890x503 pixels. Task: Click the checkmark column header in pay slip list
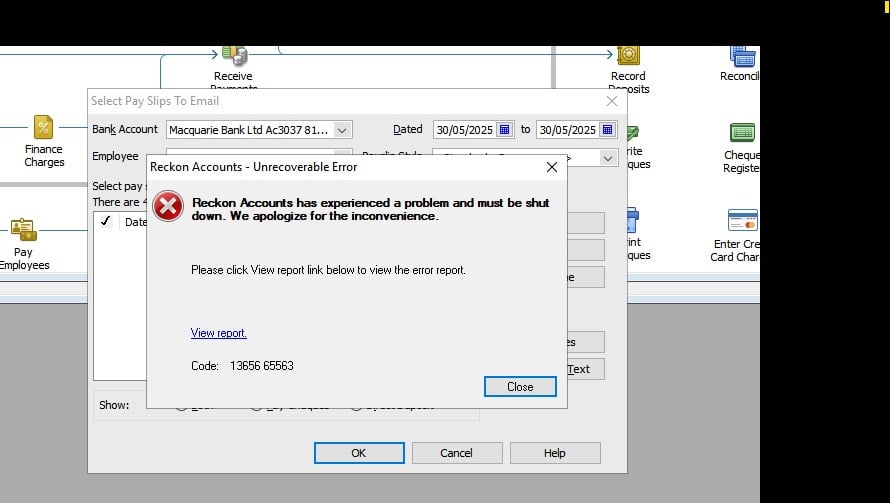(x=106, y=221)
